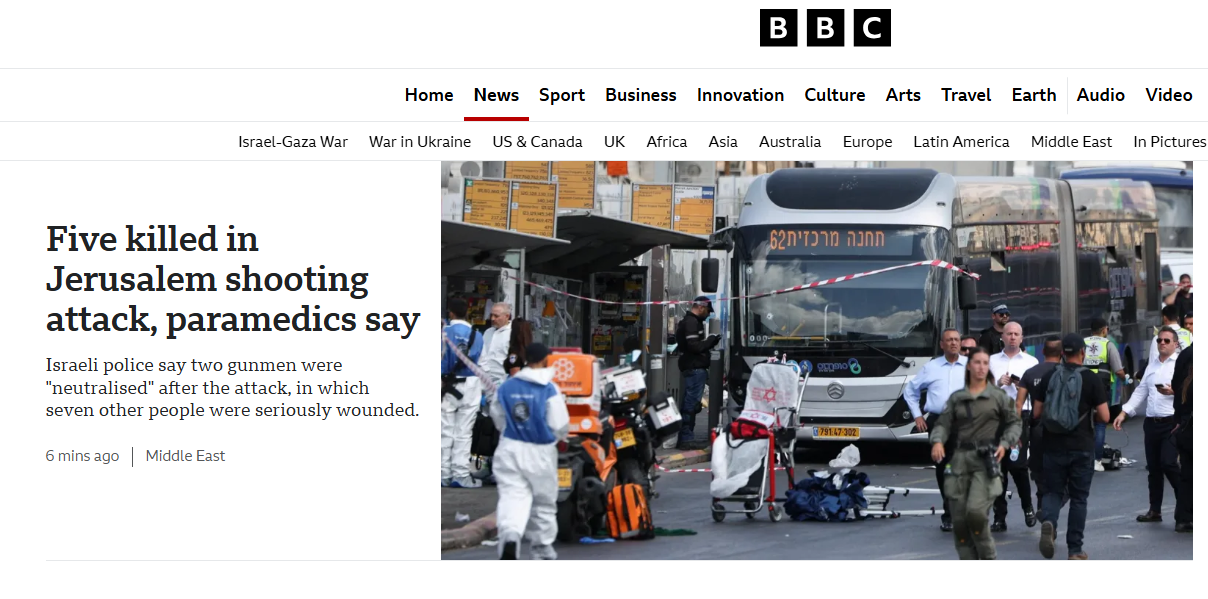Select the News tab
1208x599 pixels.
point(496,95)
